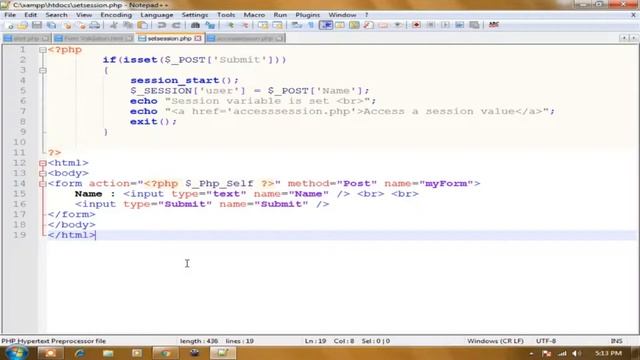Click the Close All toolbar icon
Image resolution: width=640 pixels, height=360 pixels.
pos(82,25)
